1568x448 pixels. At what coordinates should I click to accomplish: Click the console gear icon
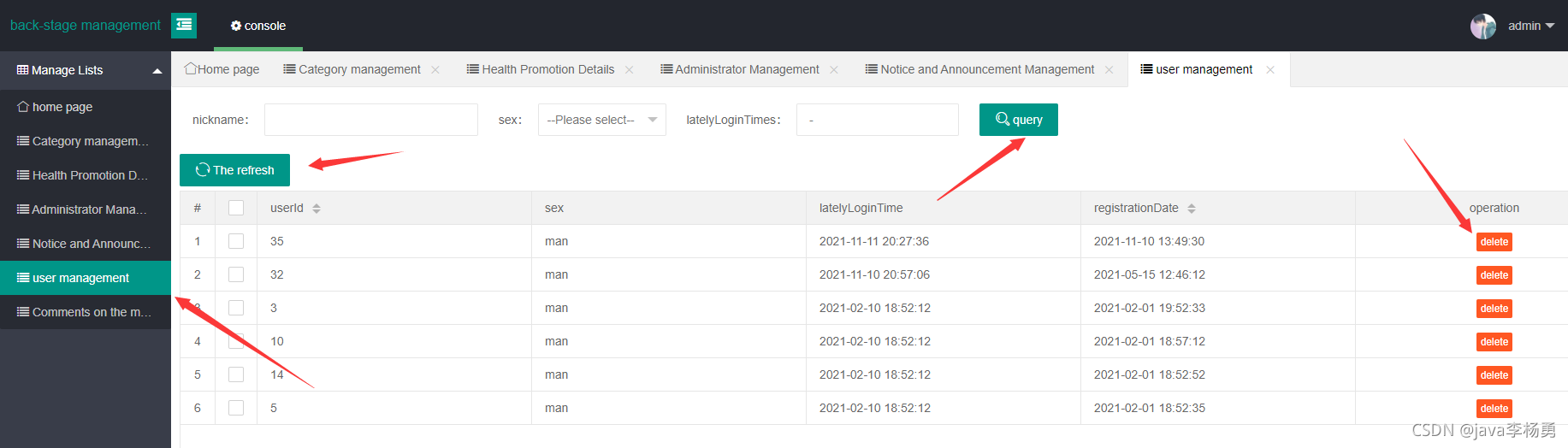tap(236, 26)
